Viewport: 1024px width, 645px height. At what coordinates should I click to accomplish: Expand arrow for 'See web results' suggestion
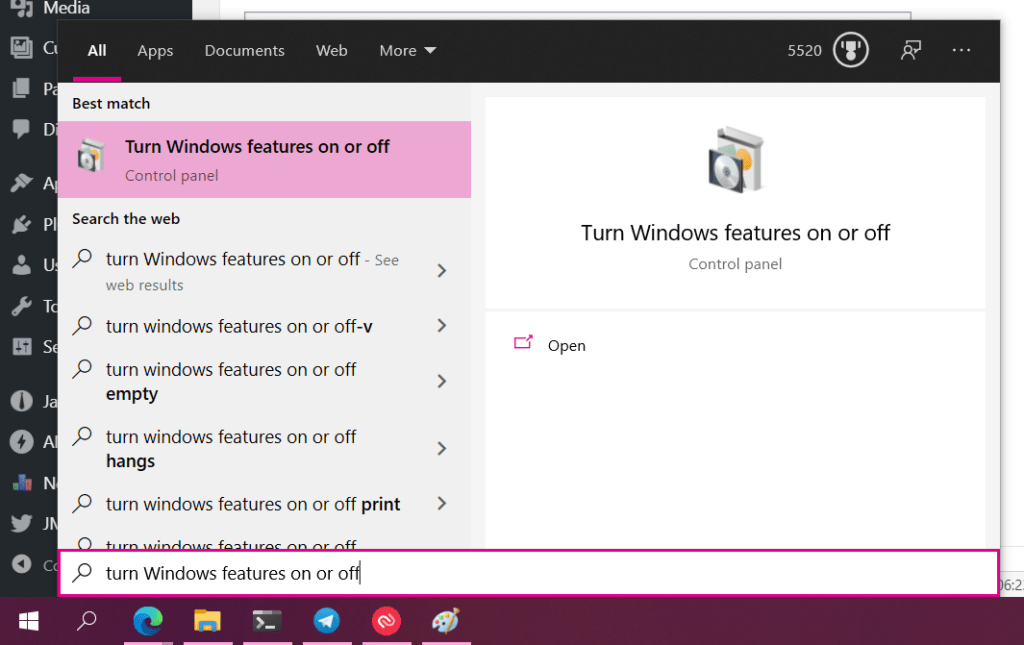coord(442,271)
